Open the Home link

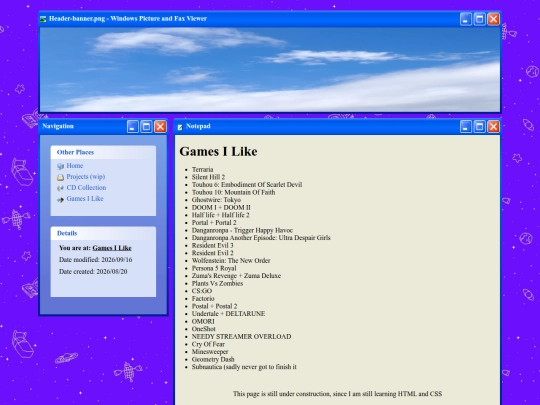click(75, 166)
